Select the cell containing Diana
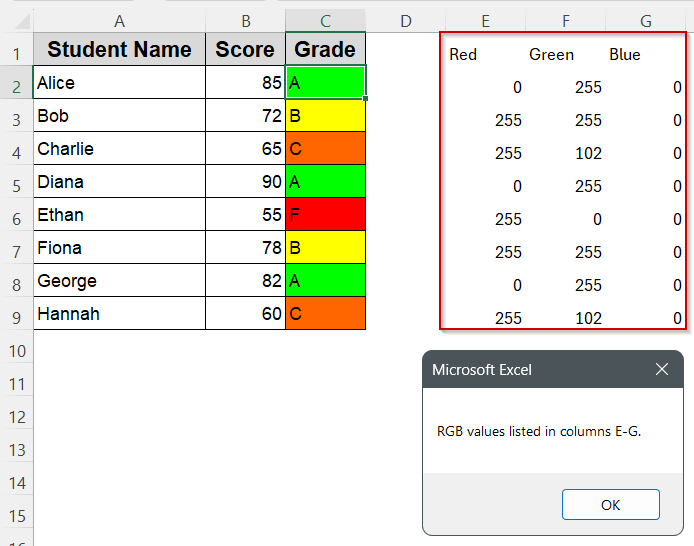 [120, 181]
